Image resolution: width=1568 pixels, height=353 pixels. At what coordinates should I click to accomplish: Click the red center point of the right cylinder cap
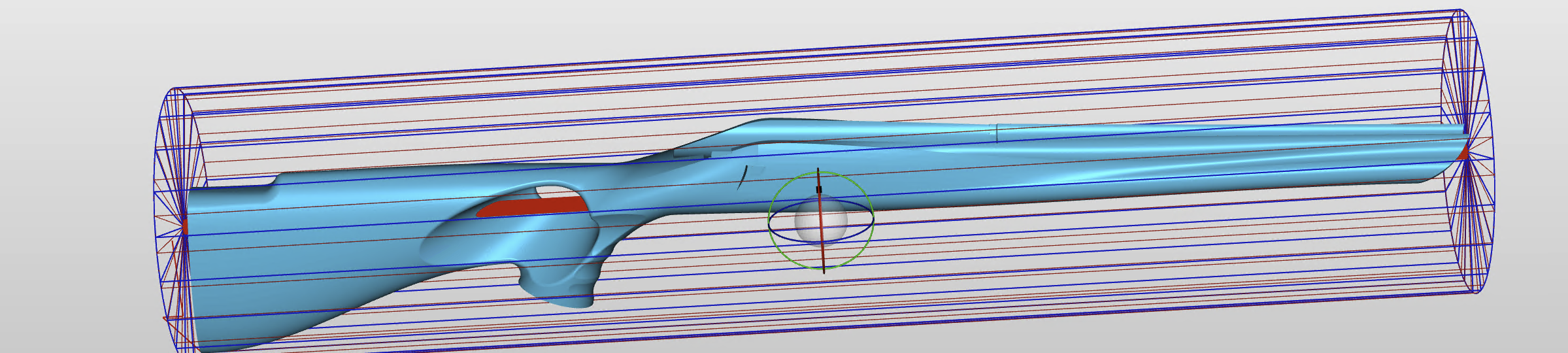pos(1464,154)
